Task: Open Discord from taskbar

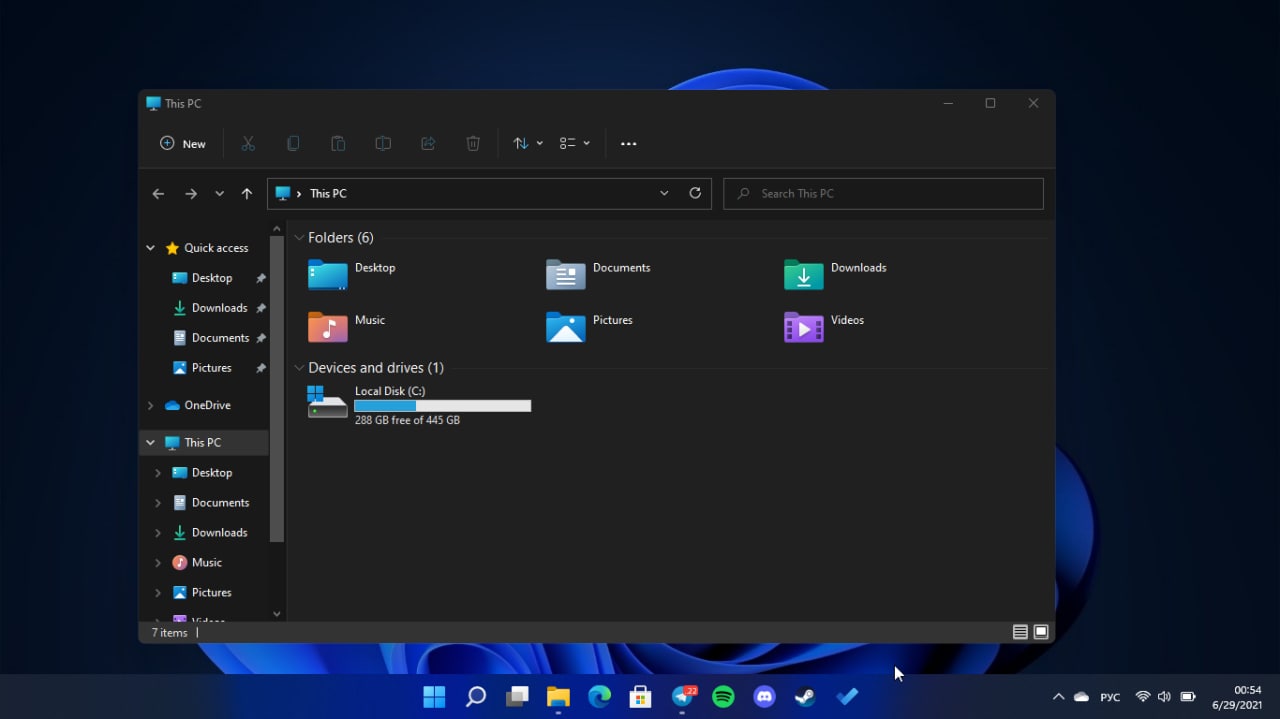Action: click(x=764, y=697)
